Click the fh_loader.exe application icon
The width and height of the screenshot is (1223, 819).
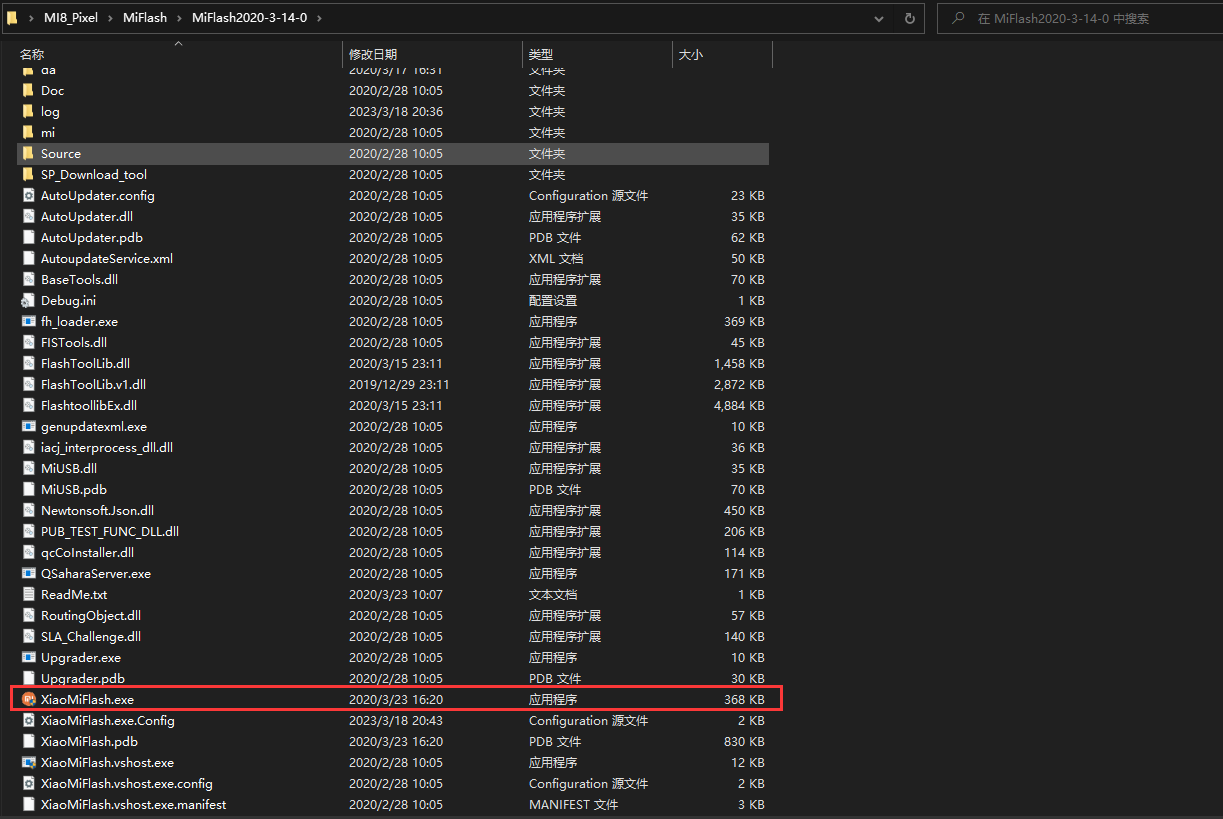coord(28,321)
